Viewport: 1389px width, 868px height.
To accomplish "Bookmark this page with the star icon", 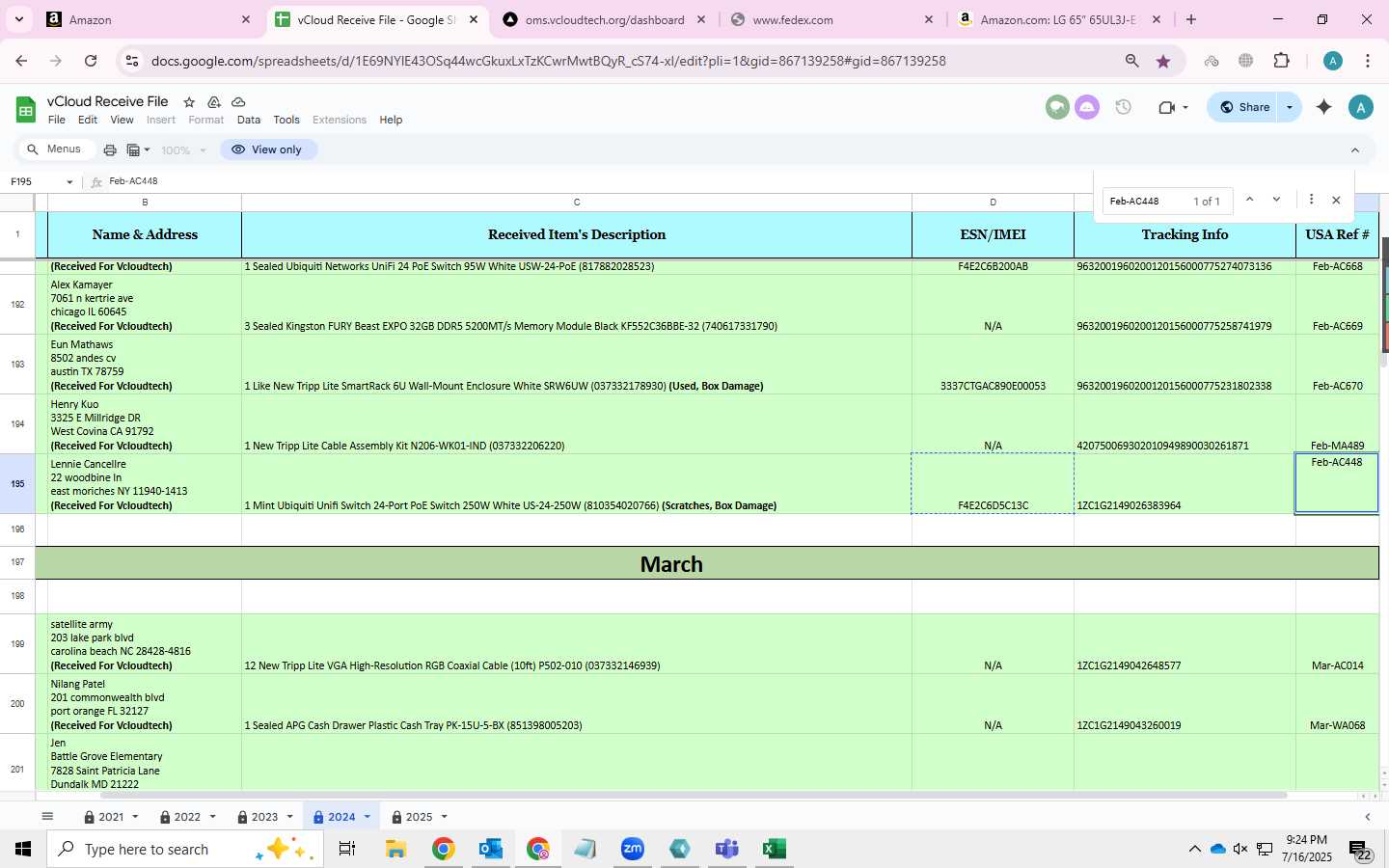I will pos(1163,61).
